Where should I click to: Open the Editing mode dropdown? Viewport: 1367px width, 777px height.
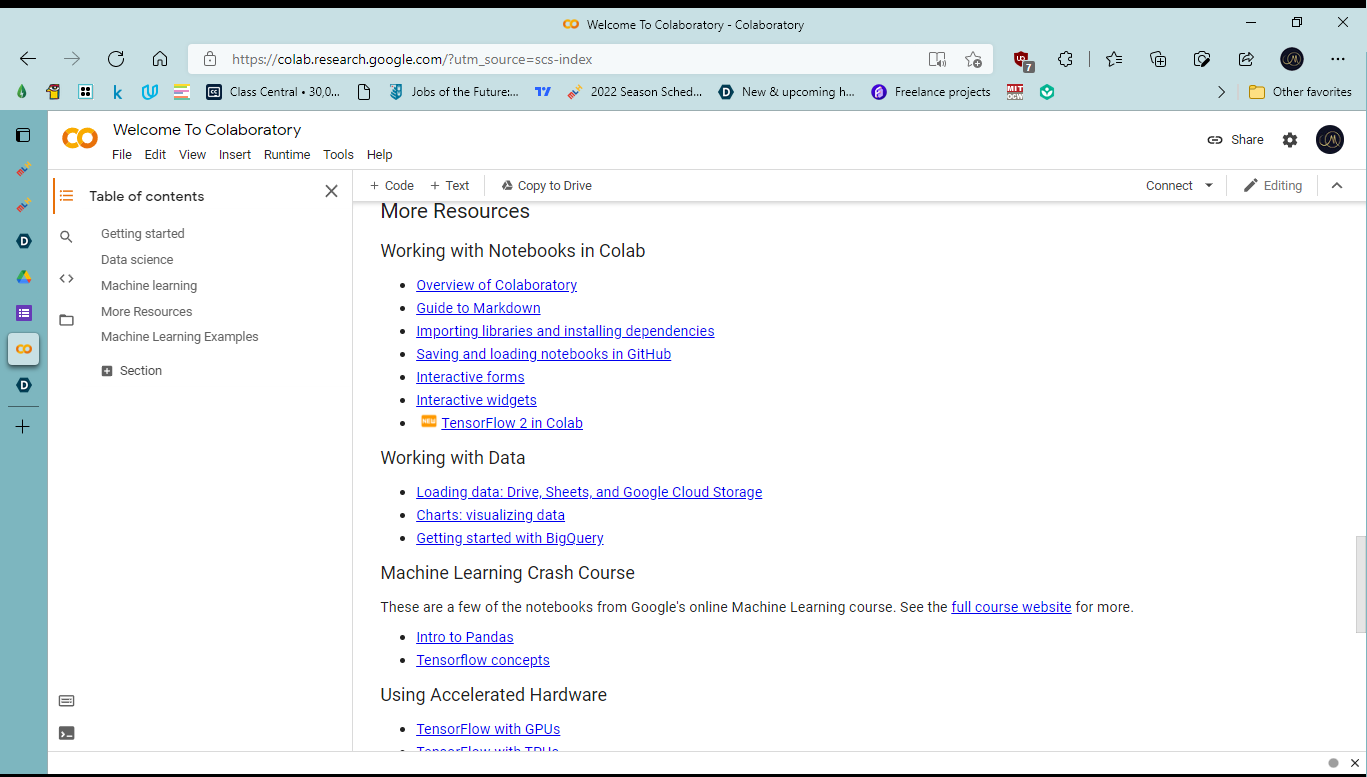click(1272, 186)
